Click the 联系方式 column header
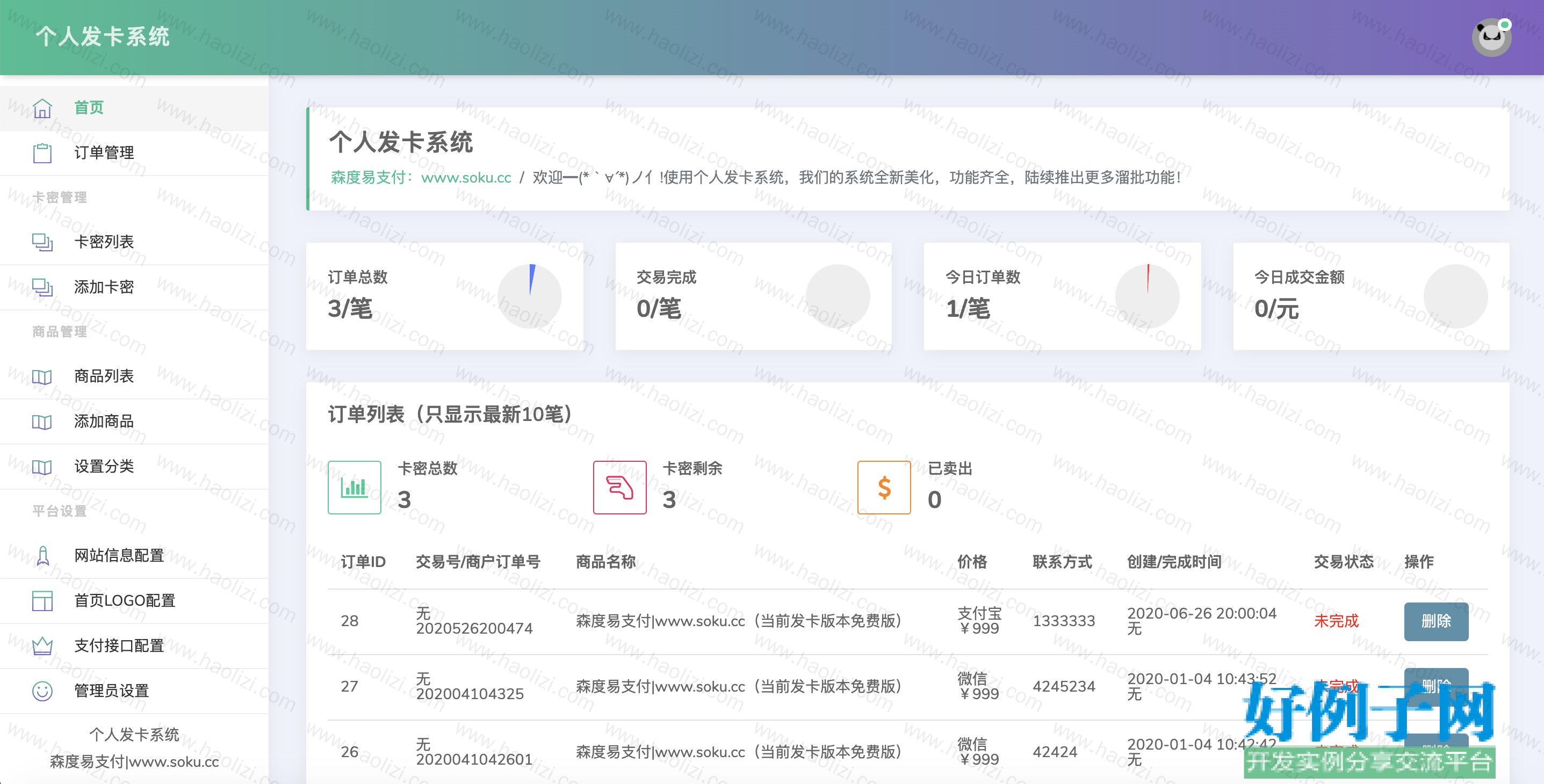The image size is (1544, 784). tap(1062, 562)
